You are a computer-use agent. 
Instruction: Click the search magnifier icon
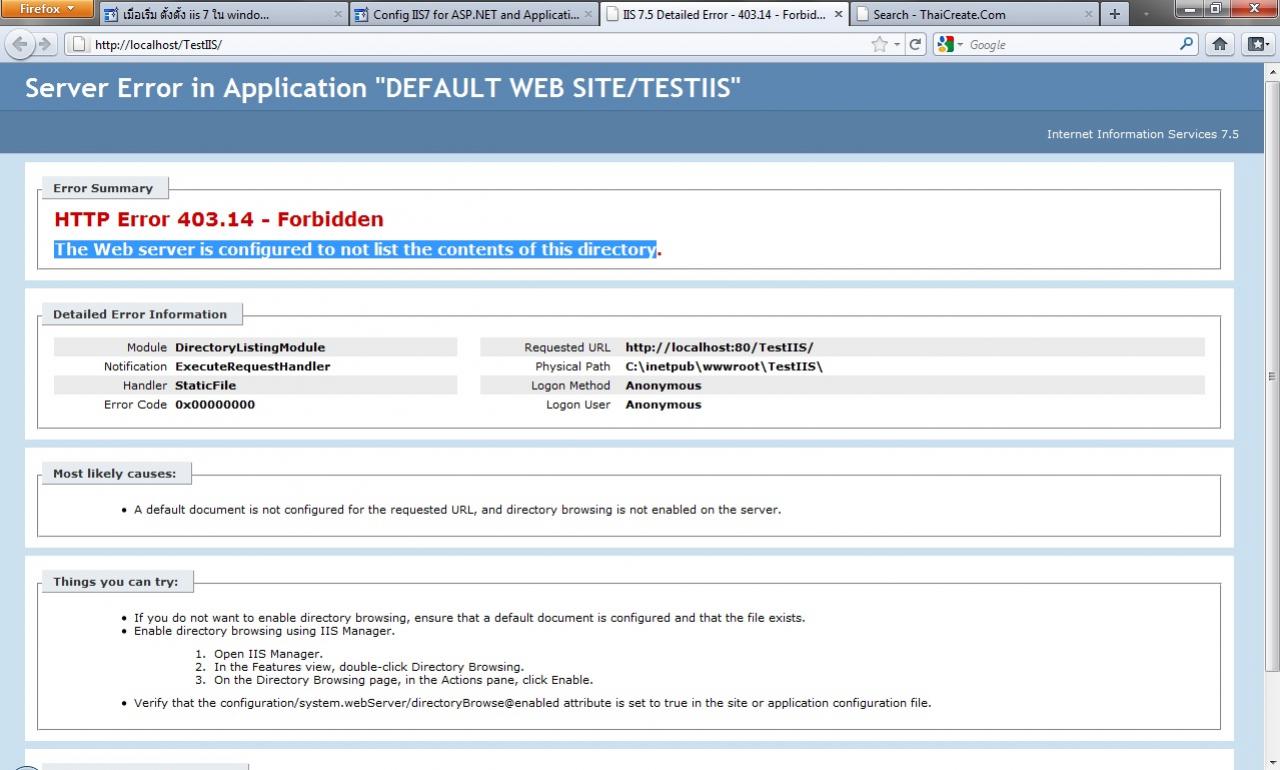click(1186, 44)
